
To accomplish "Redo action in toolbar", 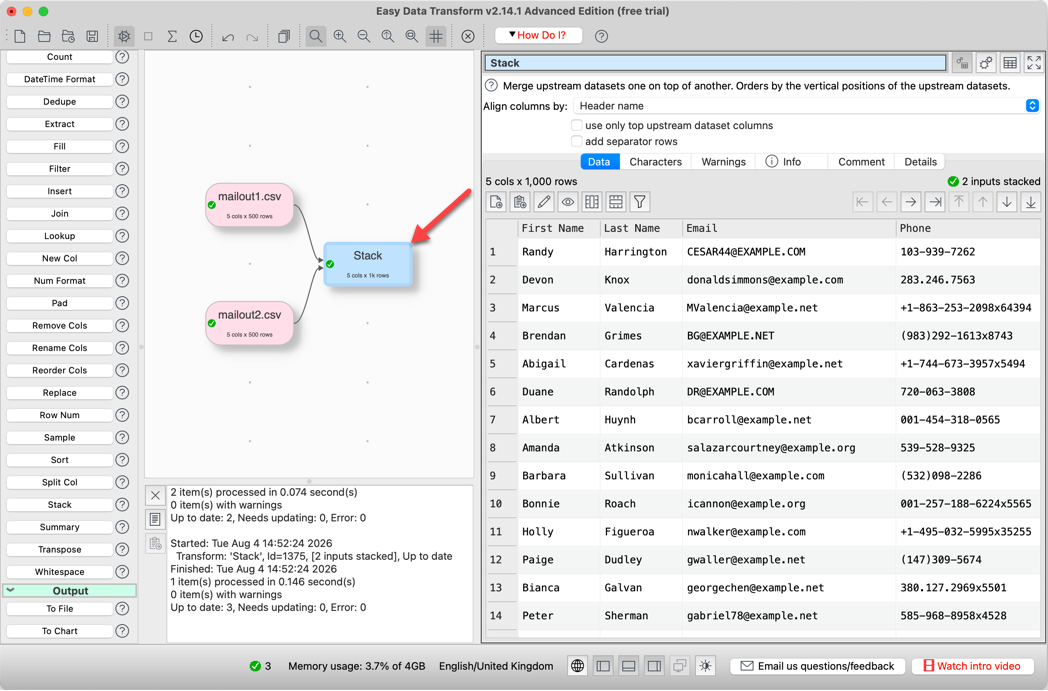I will (252, 36).
